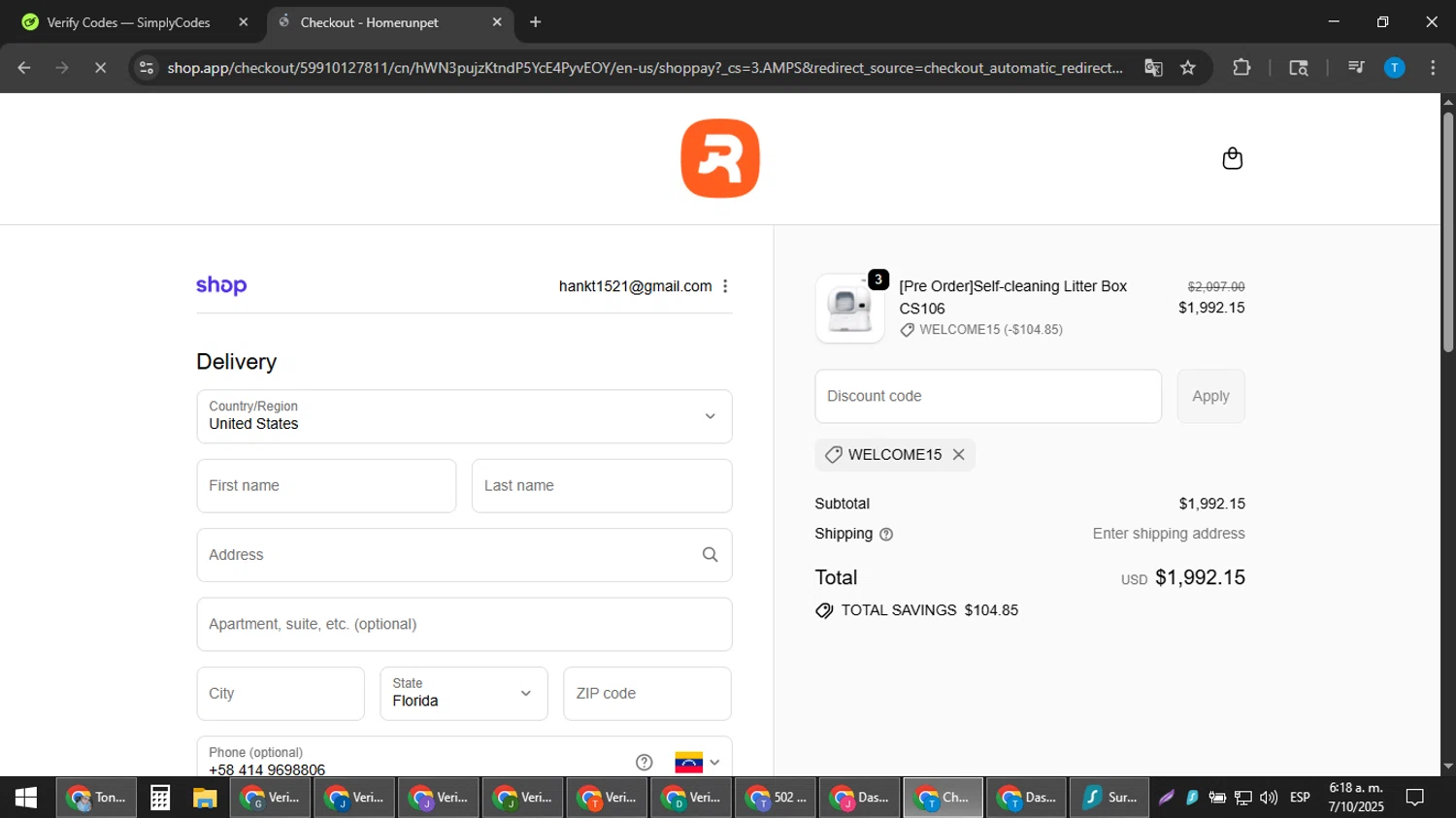Close the Checkout - Homerunpet tab
The height and width of the screenshot is (818, 1456).
coord(497,22)
